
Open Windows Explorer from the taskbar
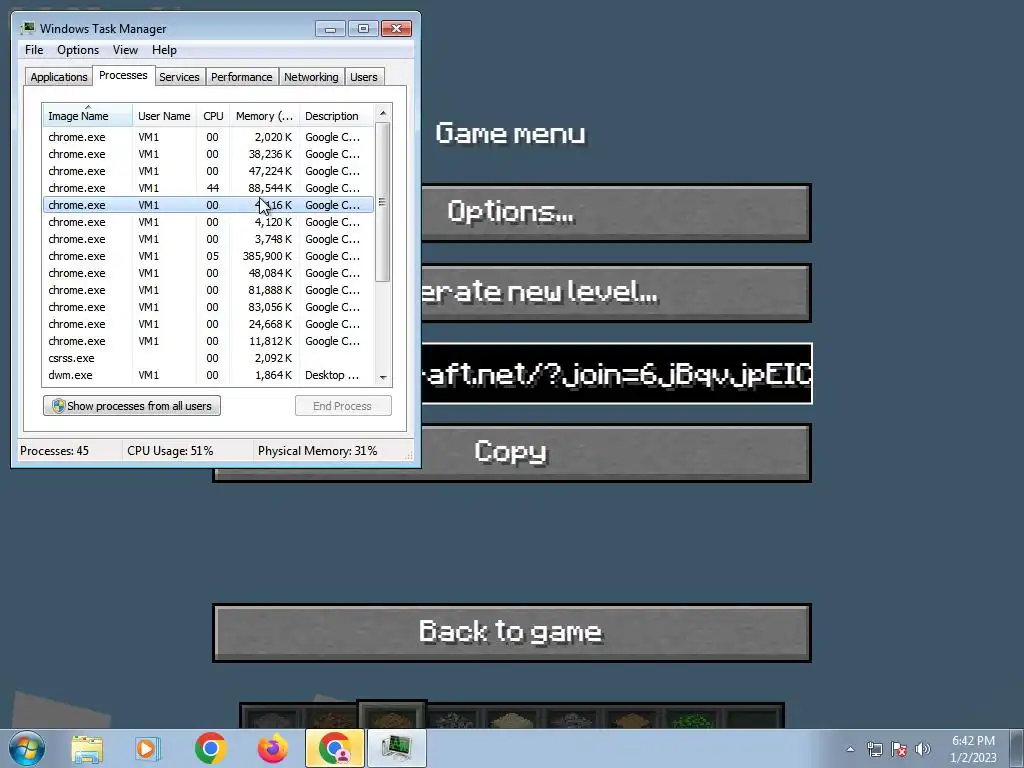click(87, 748)
